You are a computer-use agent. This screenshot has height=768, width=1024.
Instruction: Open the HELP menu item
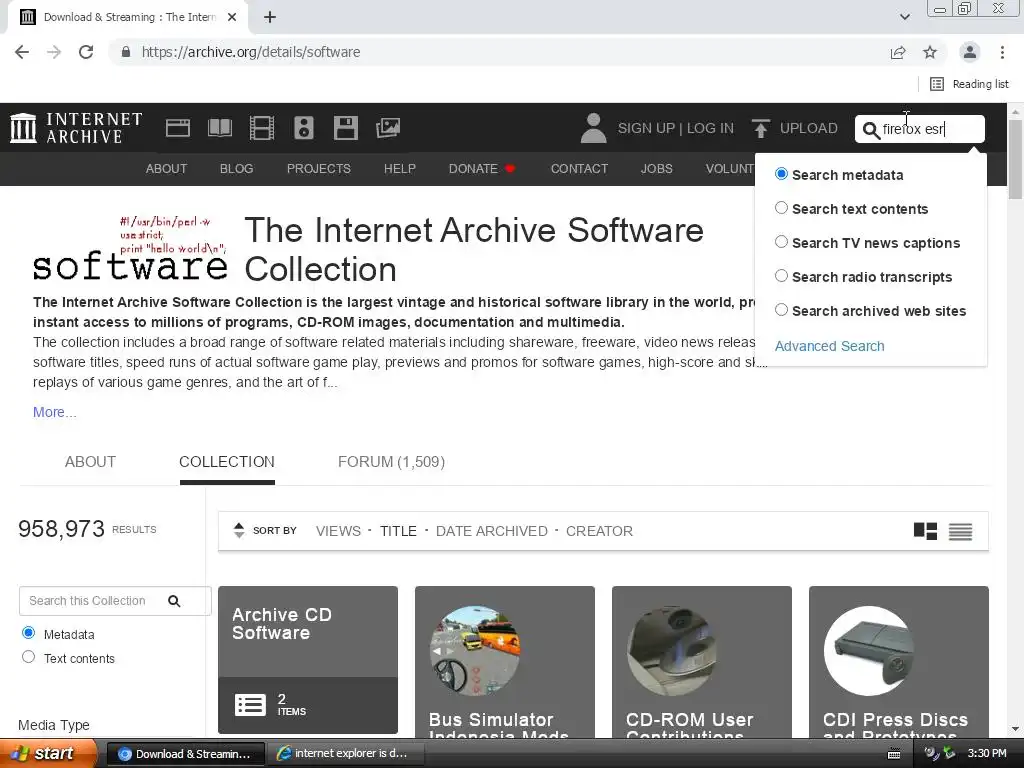pyautogui.click(x=400, y=168)
